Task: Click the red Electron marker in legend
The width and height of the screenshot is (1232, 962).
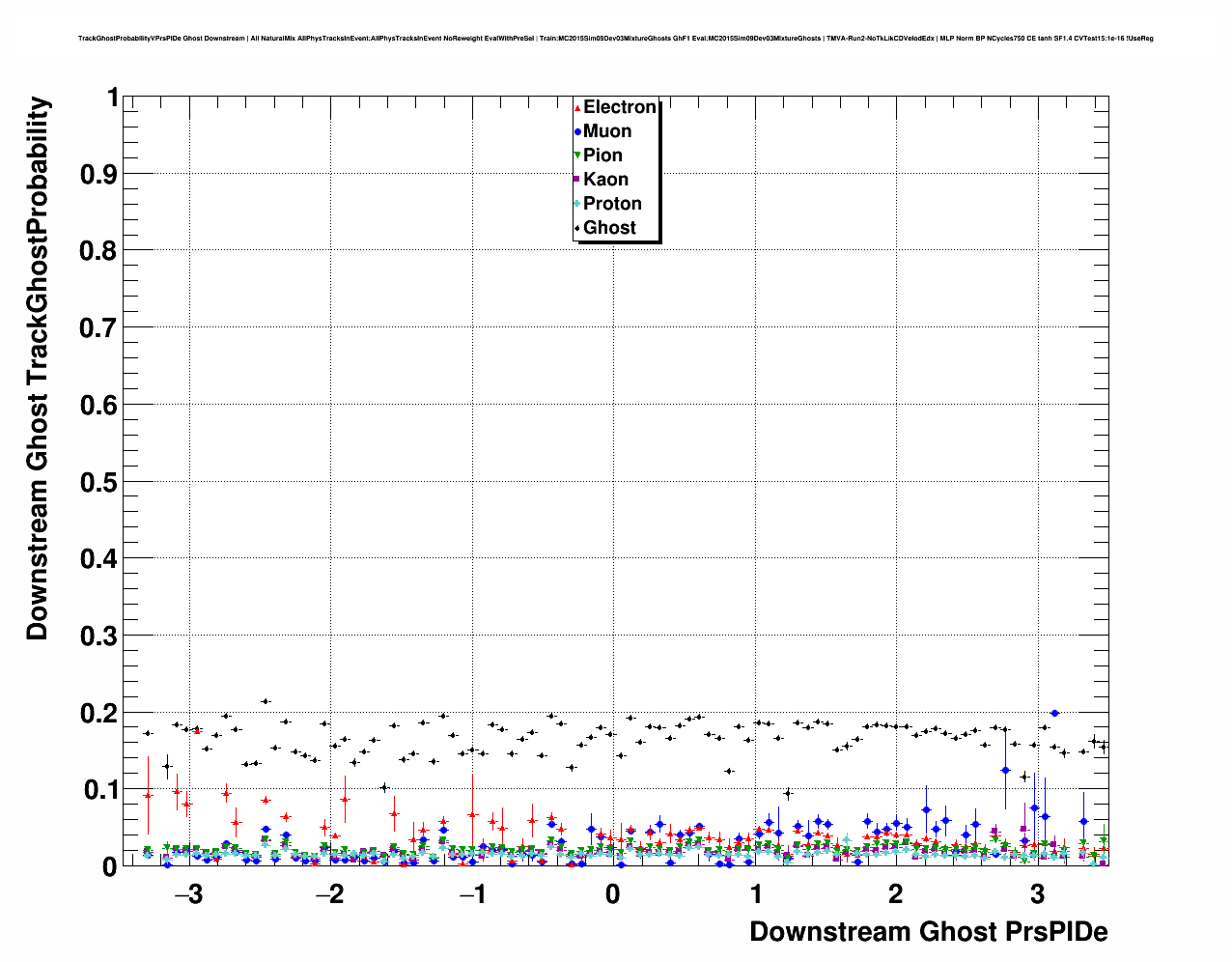Action: tap(577, 108)
